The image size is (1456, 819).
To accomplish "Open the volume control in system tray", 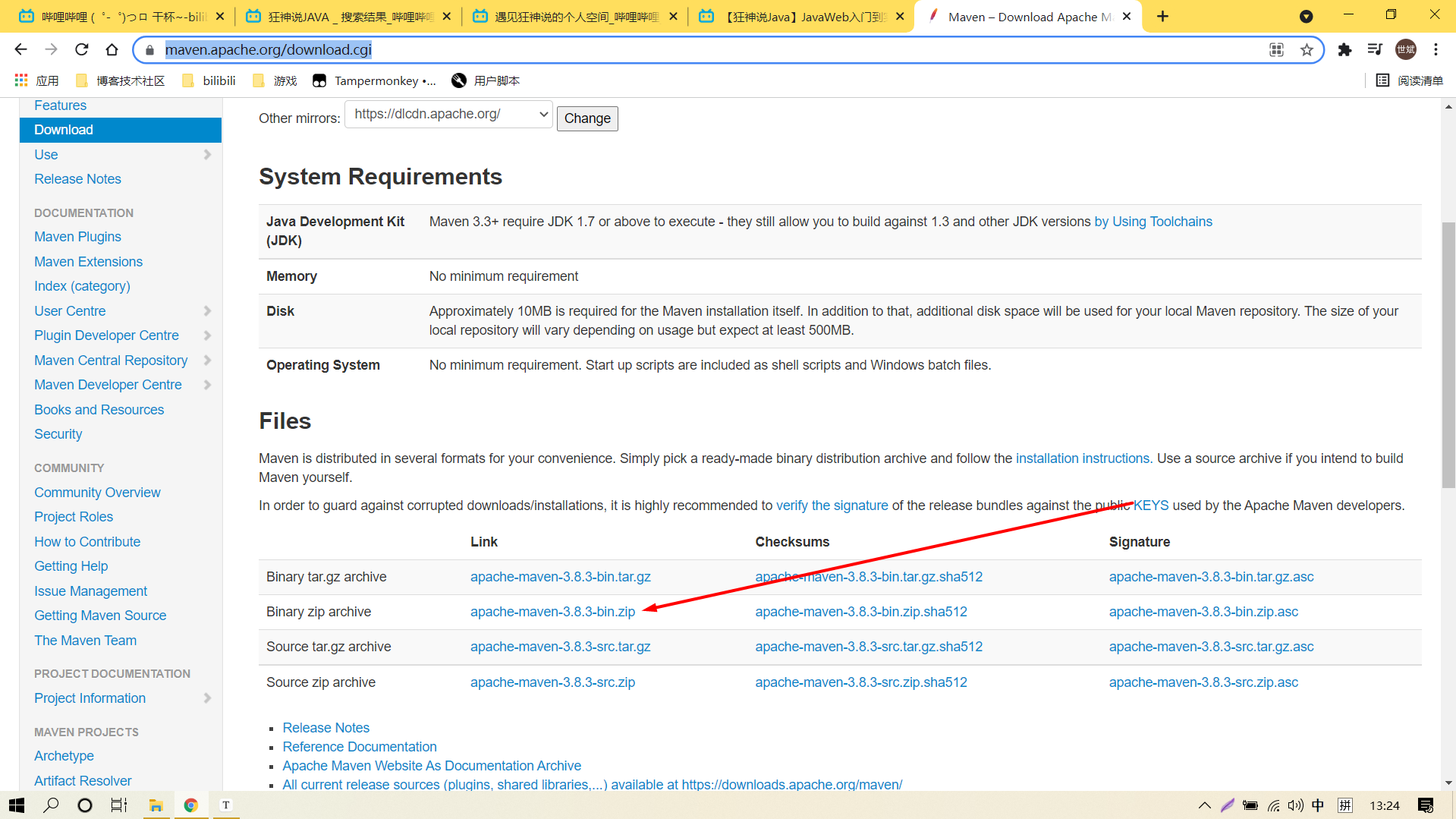I will (1295, 805).
